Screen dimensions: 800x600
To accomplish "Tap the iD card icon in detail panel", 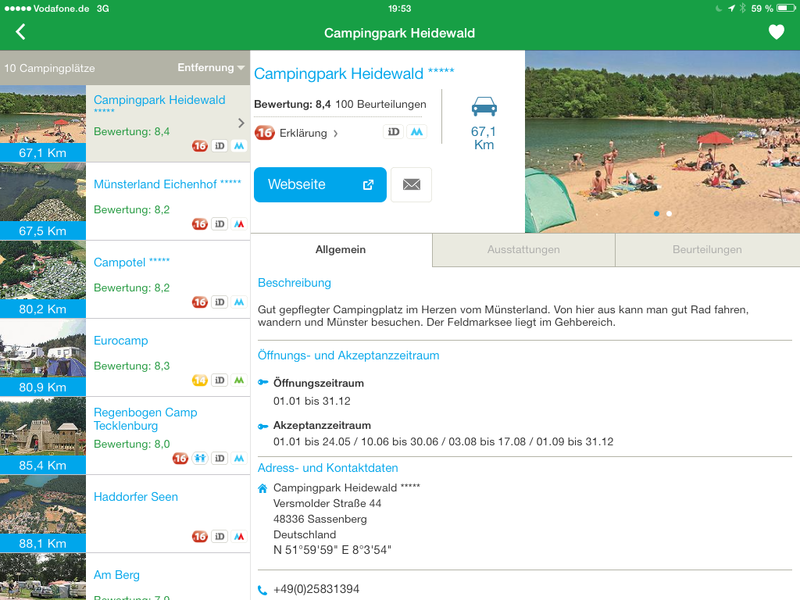I will click(x=394, y=132).
